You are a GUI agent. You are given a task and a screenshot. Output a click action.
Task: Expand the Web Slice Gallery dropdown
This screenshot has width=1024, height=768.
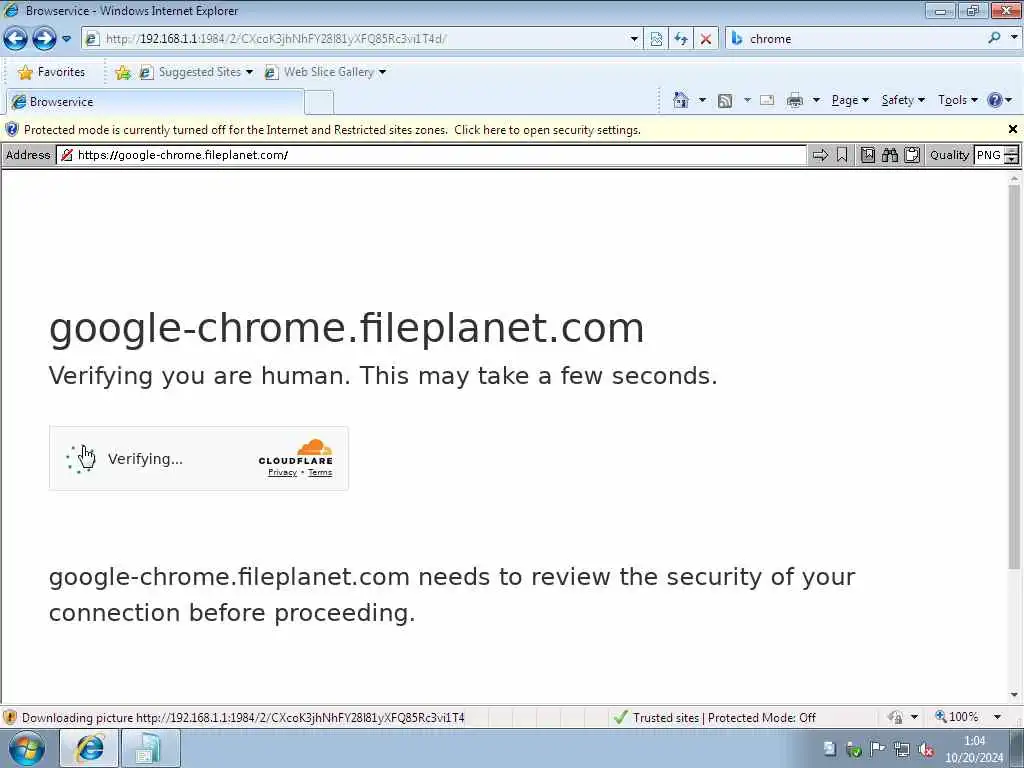(x=382, y=72)
